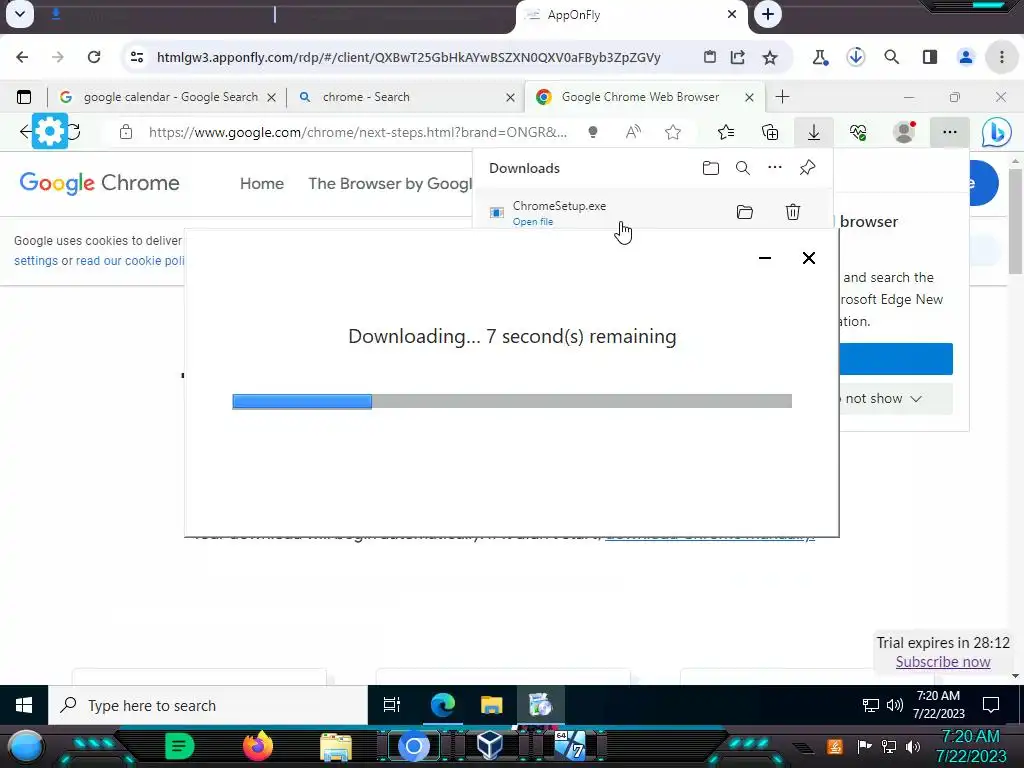Screen dimensions: 1024x768
Task: Click Read aloud icon in Edge
Action: click(633, 133)
